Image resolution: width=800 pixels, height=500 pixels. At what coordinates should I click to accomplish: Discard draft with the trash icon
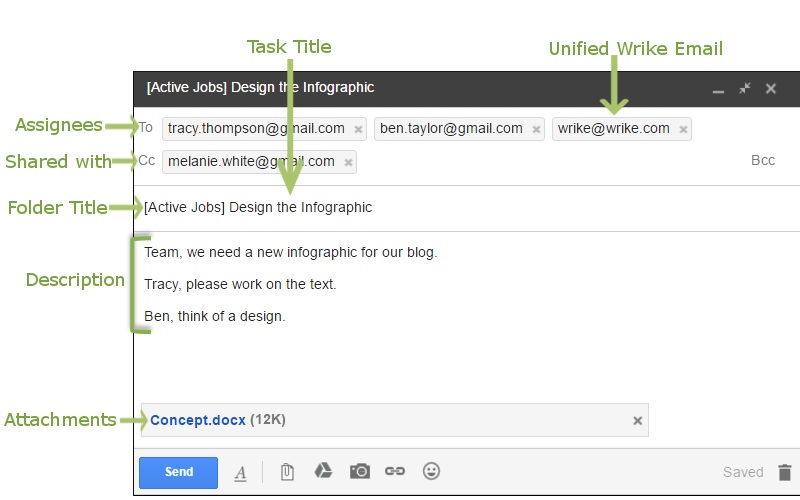pos(785,472)
